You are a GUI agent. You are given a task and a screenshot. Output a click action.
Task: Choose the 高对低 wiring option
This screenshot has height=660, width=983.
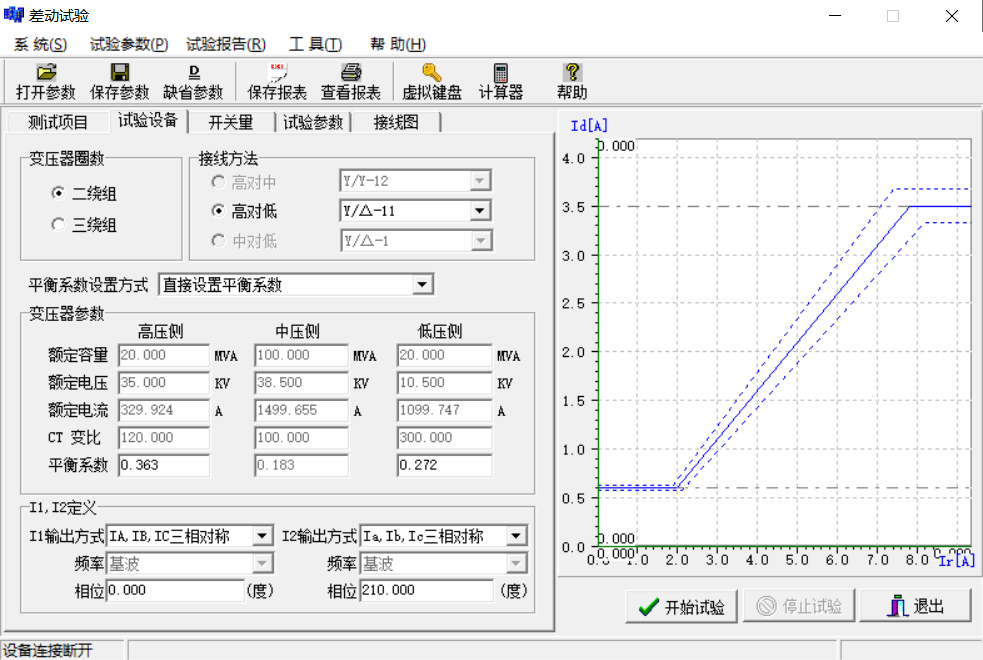217,210
